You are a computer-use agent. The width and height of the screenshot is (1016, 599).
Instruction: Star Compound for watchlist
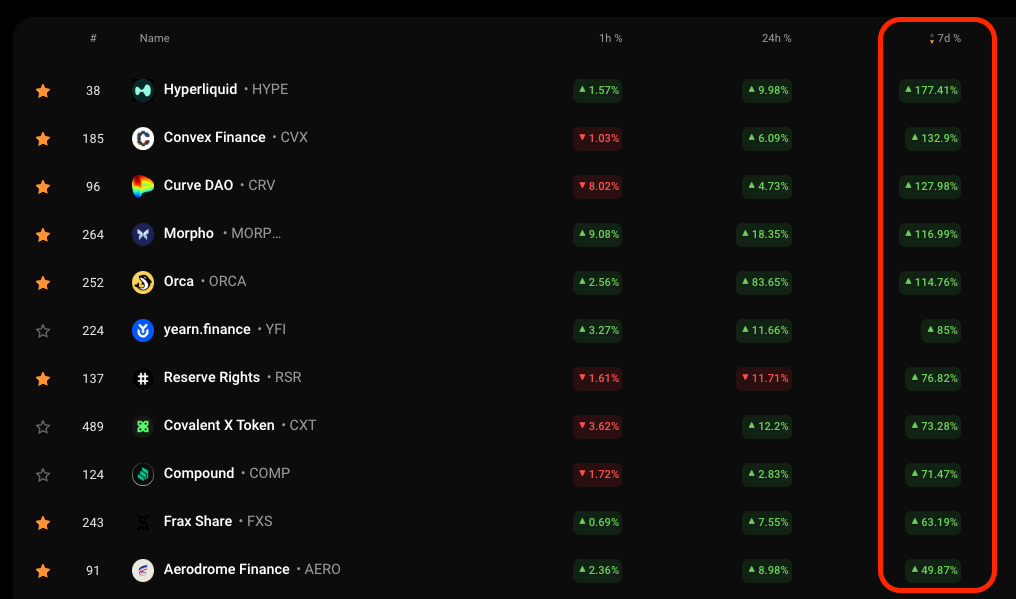pyautogui.click(x=43, y=475)
